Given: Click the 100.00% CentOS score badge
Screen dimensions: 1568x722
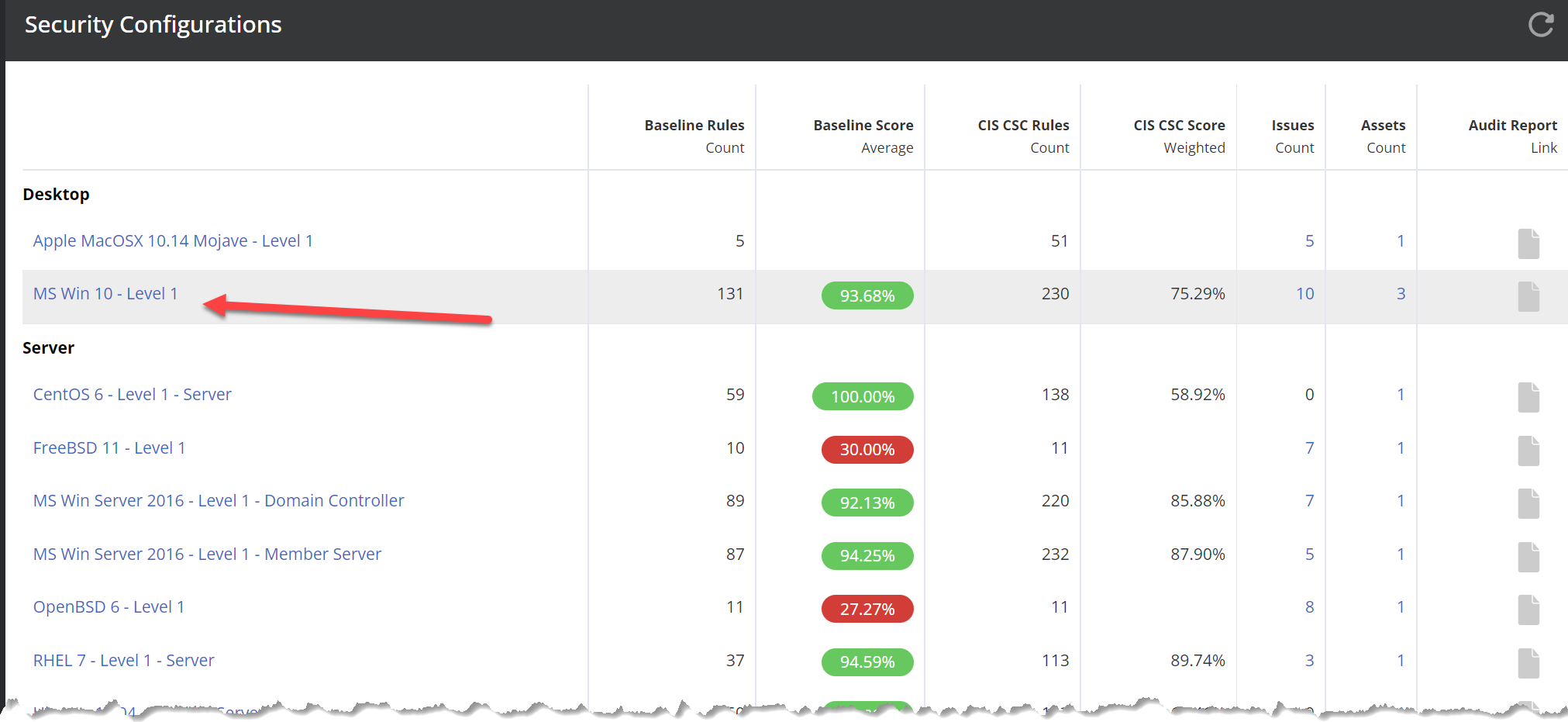Looking at the screenshot, I should [862, 397].
